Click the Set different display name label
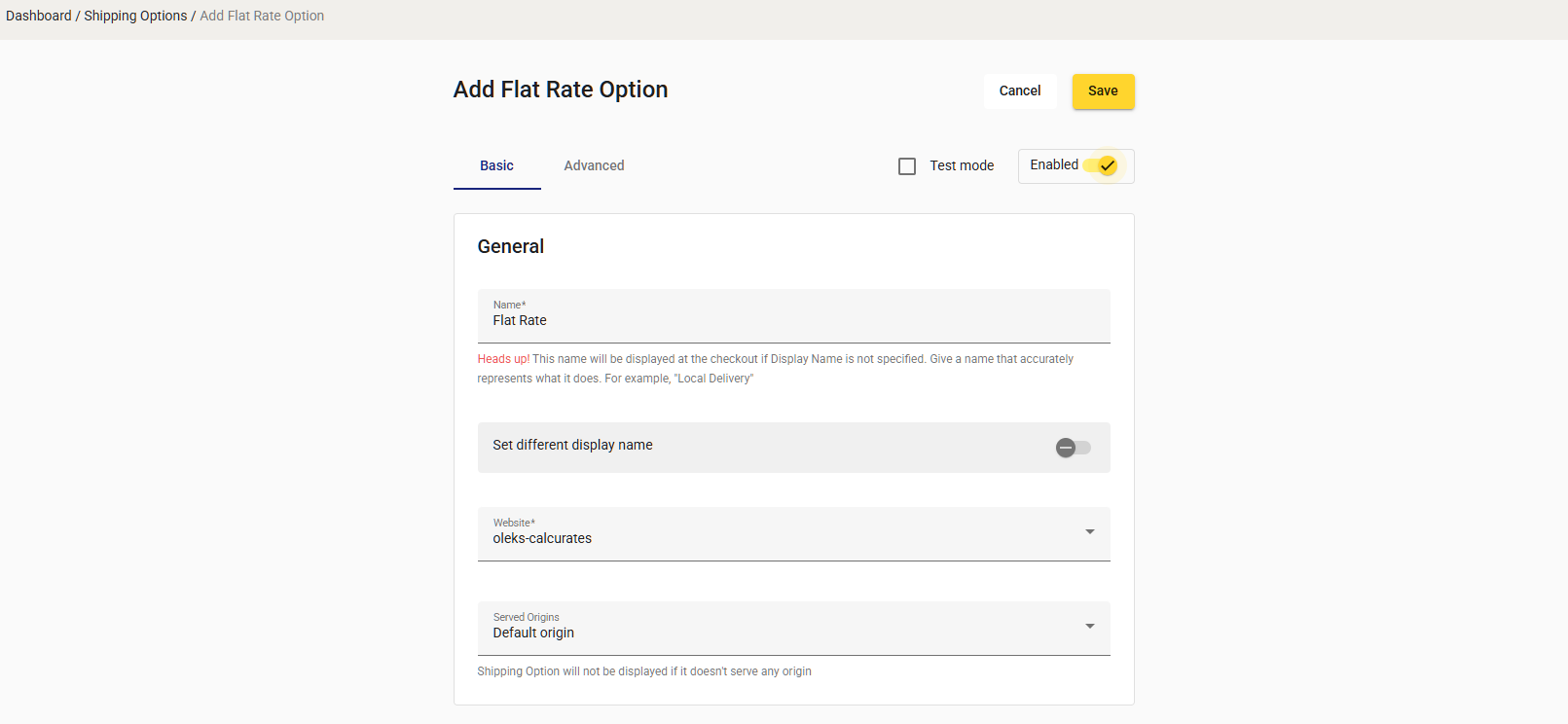 pos(572,445)
